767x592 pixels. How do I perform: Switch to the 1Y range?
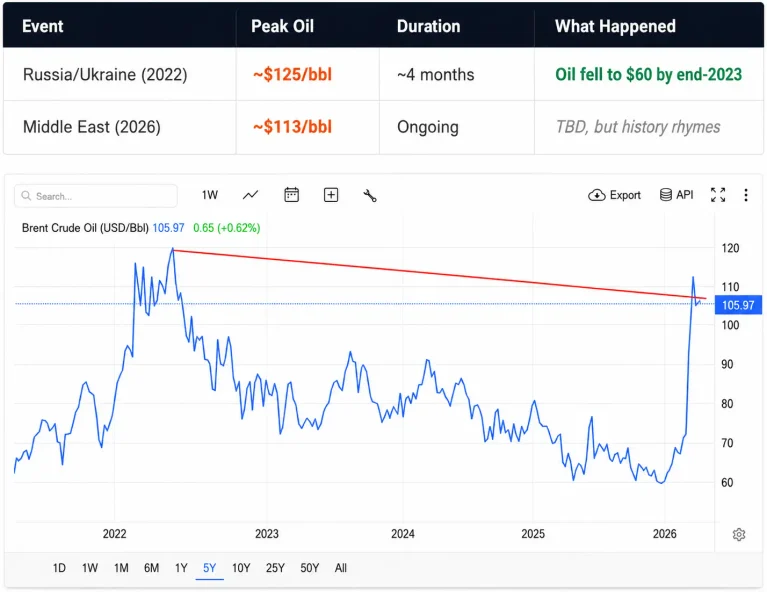pos(181,568)
